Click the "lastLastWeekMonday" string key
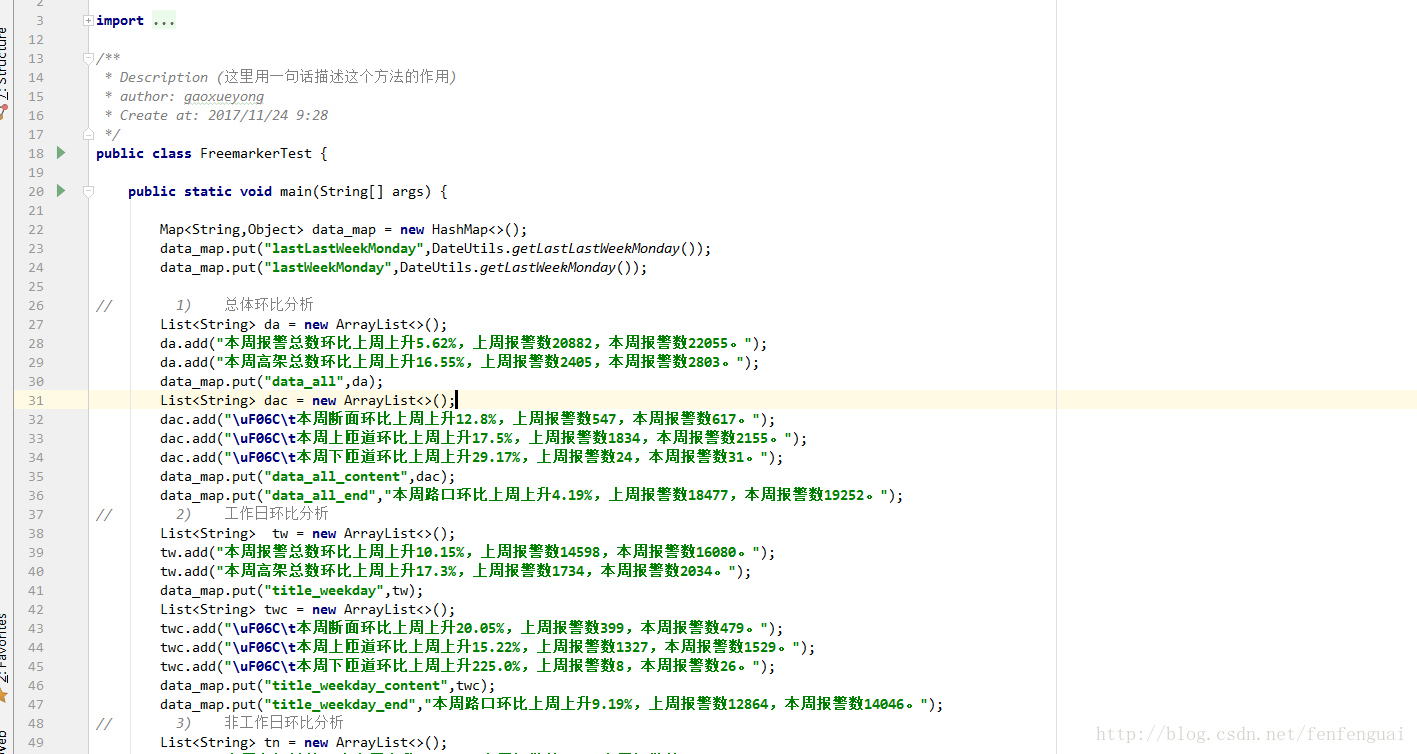The height and width of the screenshot is (754, 1417). [344, 248]
